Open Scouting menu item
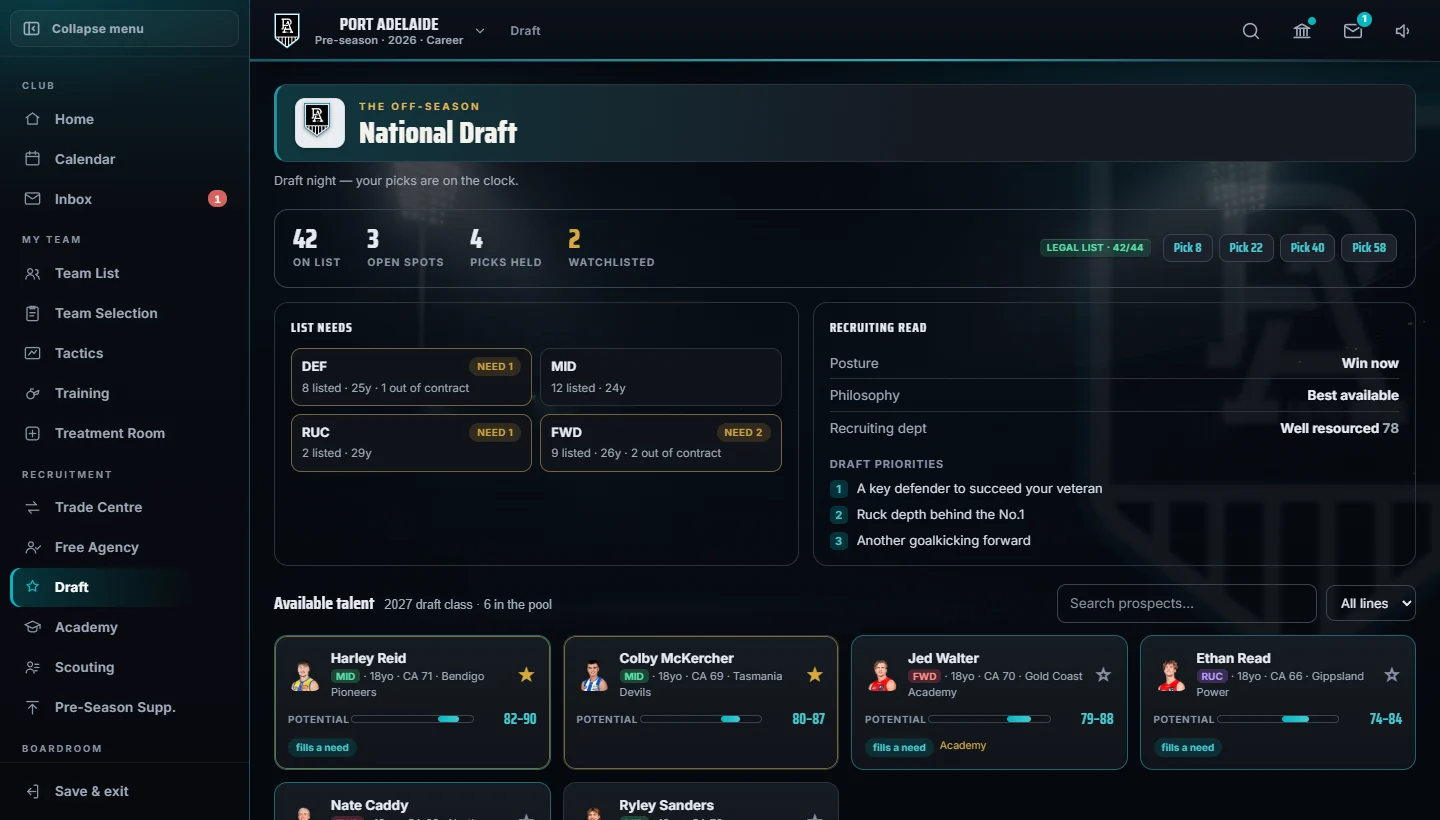This screenshot has width=1440, height=820. [x=124, y=667]
